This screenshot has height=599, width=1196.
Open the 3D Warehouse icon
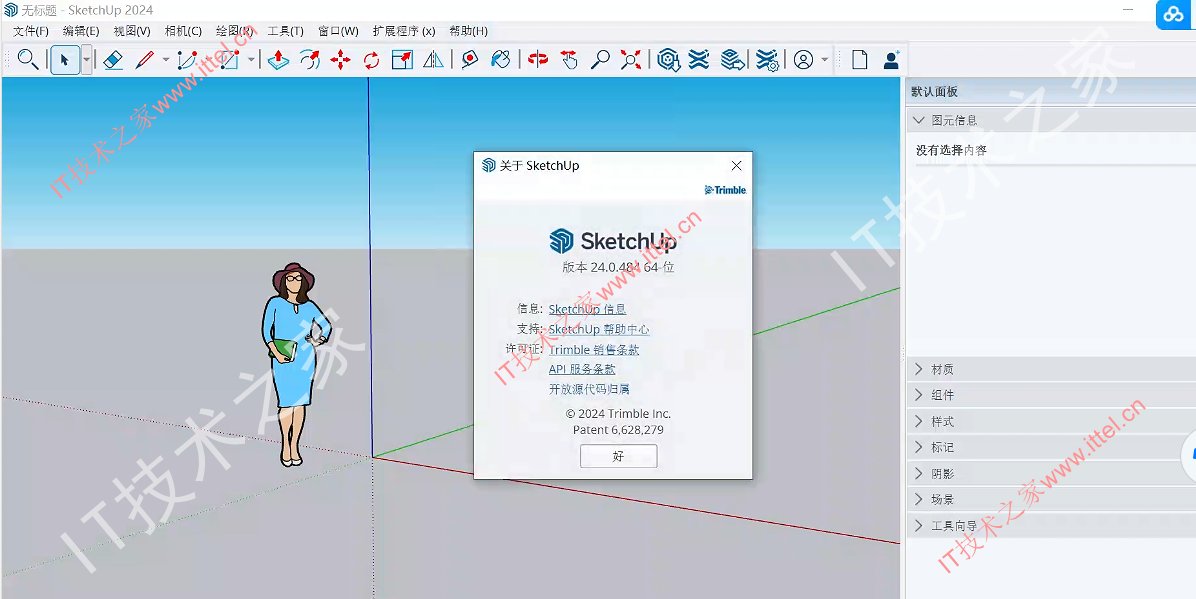click(x=669, y=60)
